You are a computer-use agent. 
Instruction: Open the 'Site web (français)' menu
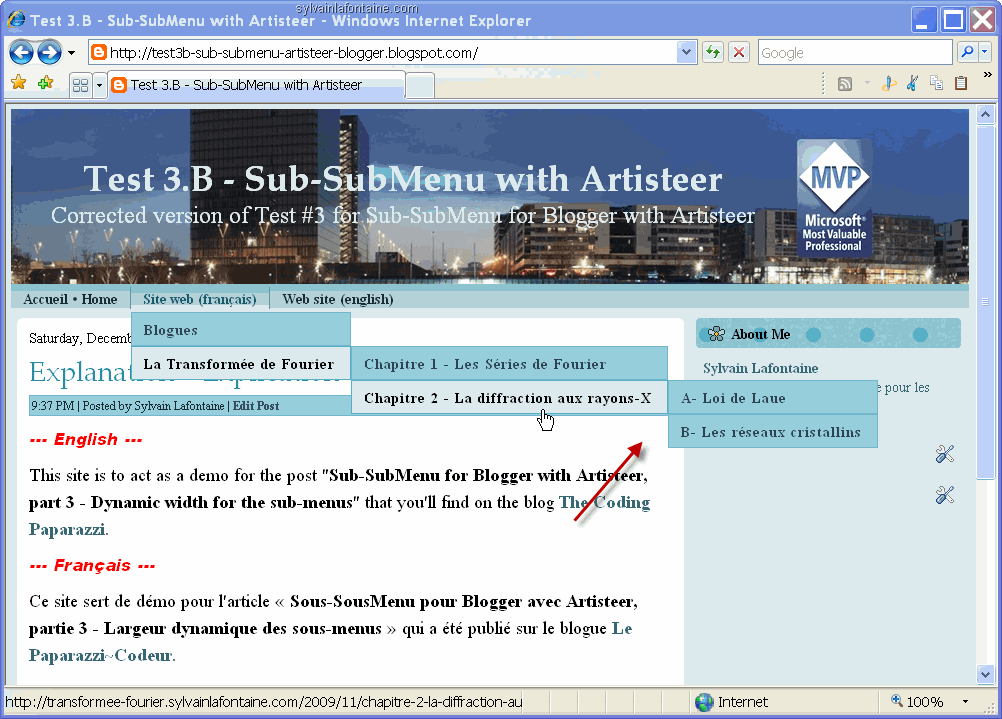coord(199,299)
